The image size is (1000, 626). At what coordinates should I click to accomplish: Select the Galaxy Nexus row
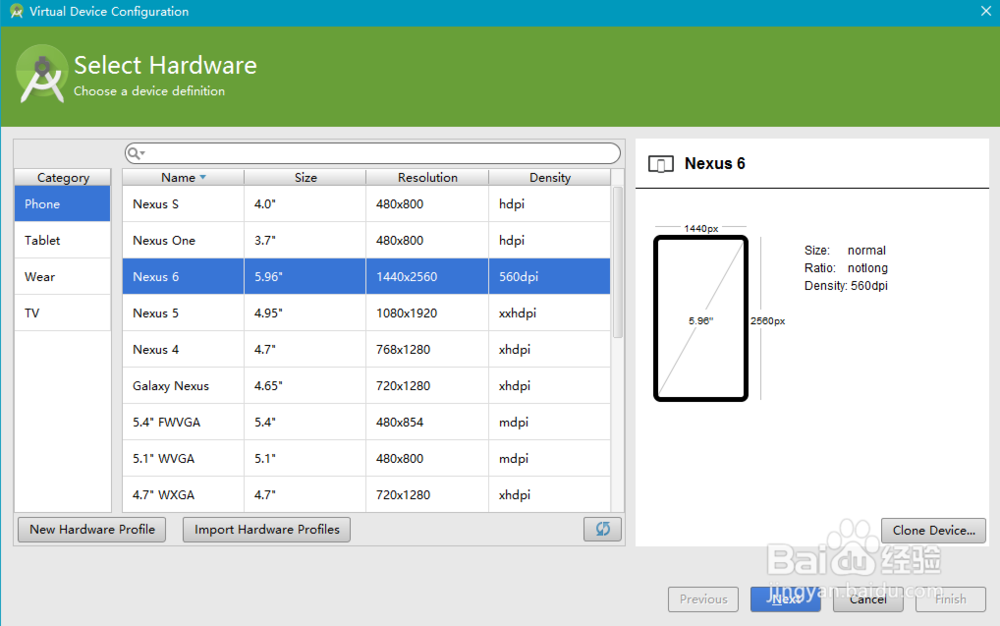(x=366, y=386)
